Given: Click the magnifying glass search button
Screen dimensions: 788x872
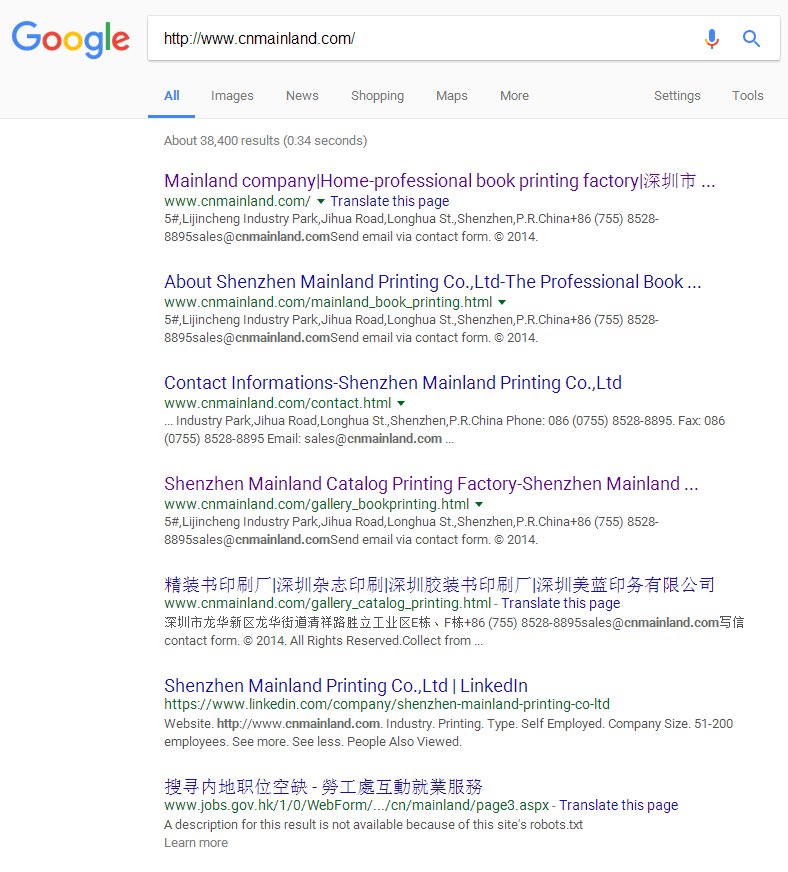Looking at the screenshot, I should 751,39.
